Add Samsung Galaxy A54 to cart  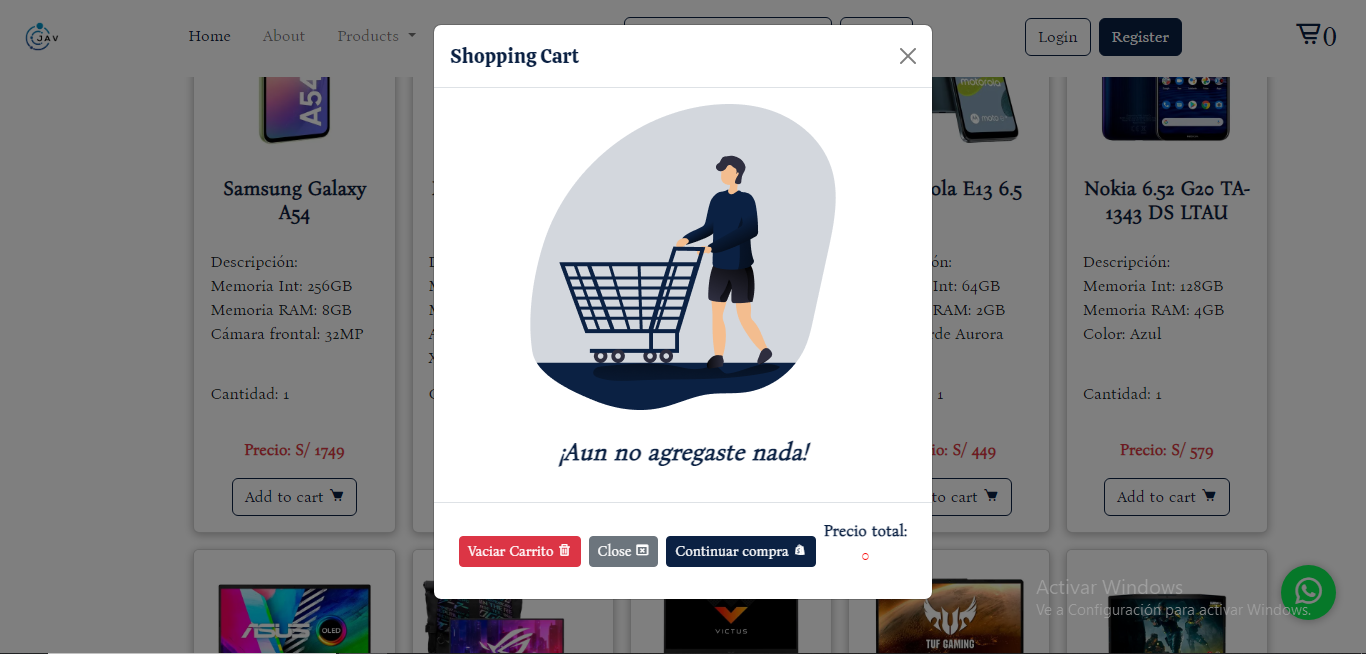pos(294,497)
